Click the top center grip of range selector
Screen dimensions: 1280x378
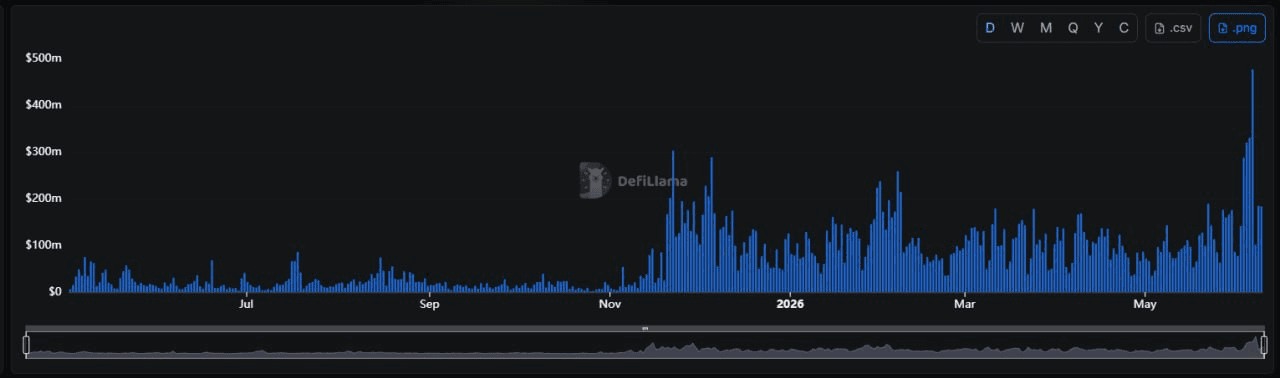point(645,328)
